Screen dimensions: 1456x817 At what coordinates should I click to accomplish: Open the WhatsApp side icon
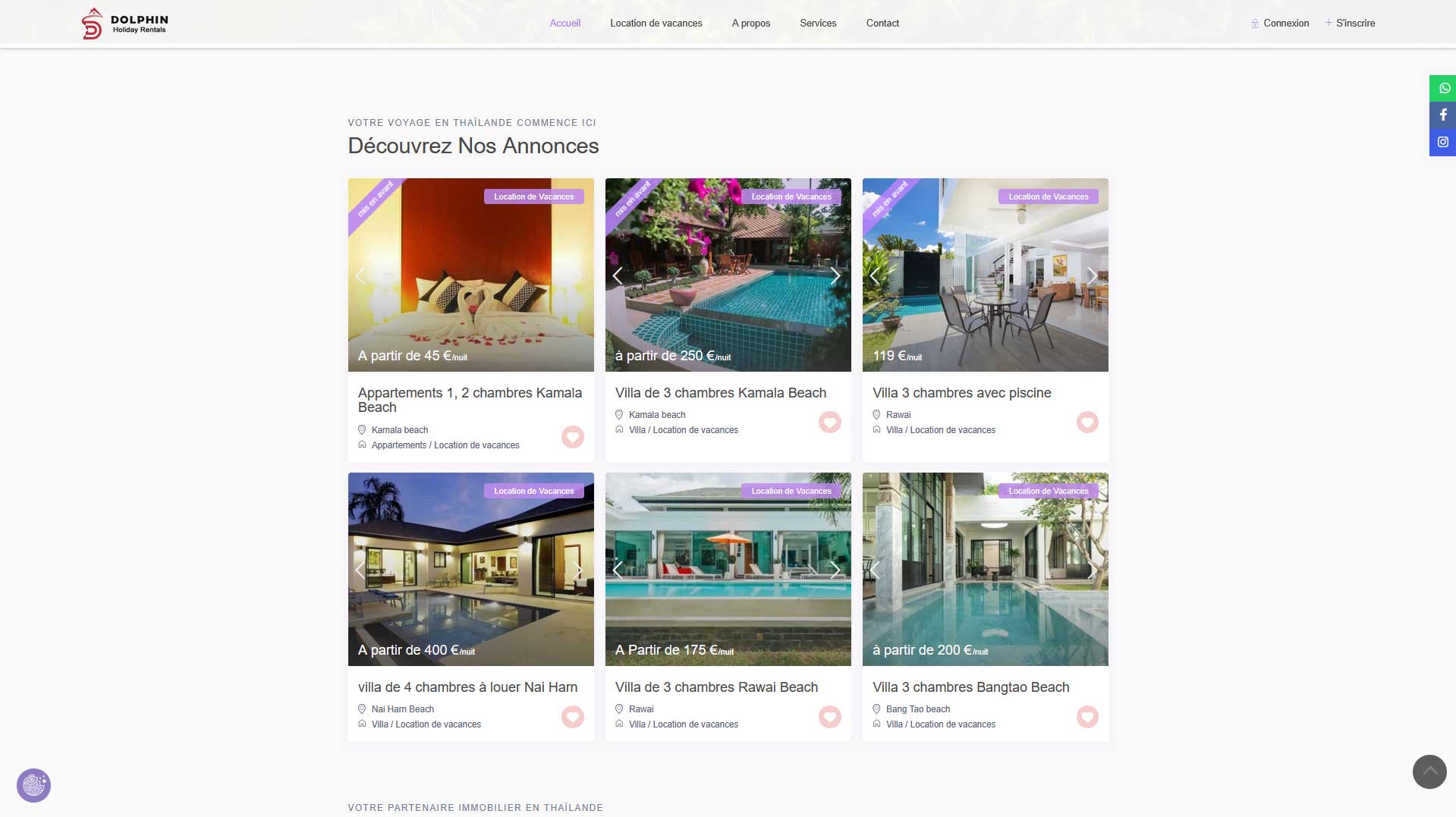(1443, 88)
